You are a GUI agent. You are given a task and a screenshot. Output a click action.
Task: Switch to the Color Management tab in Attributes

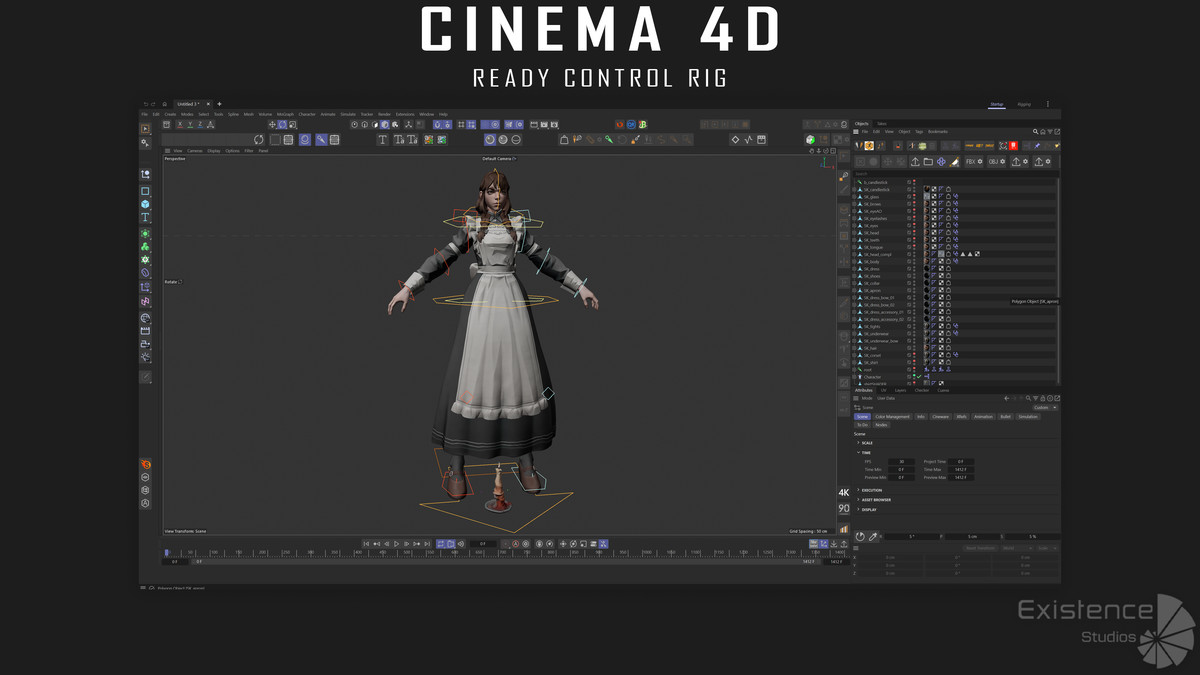pyautogui.click(x=892, y=417)
